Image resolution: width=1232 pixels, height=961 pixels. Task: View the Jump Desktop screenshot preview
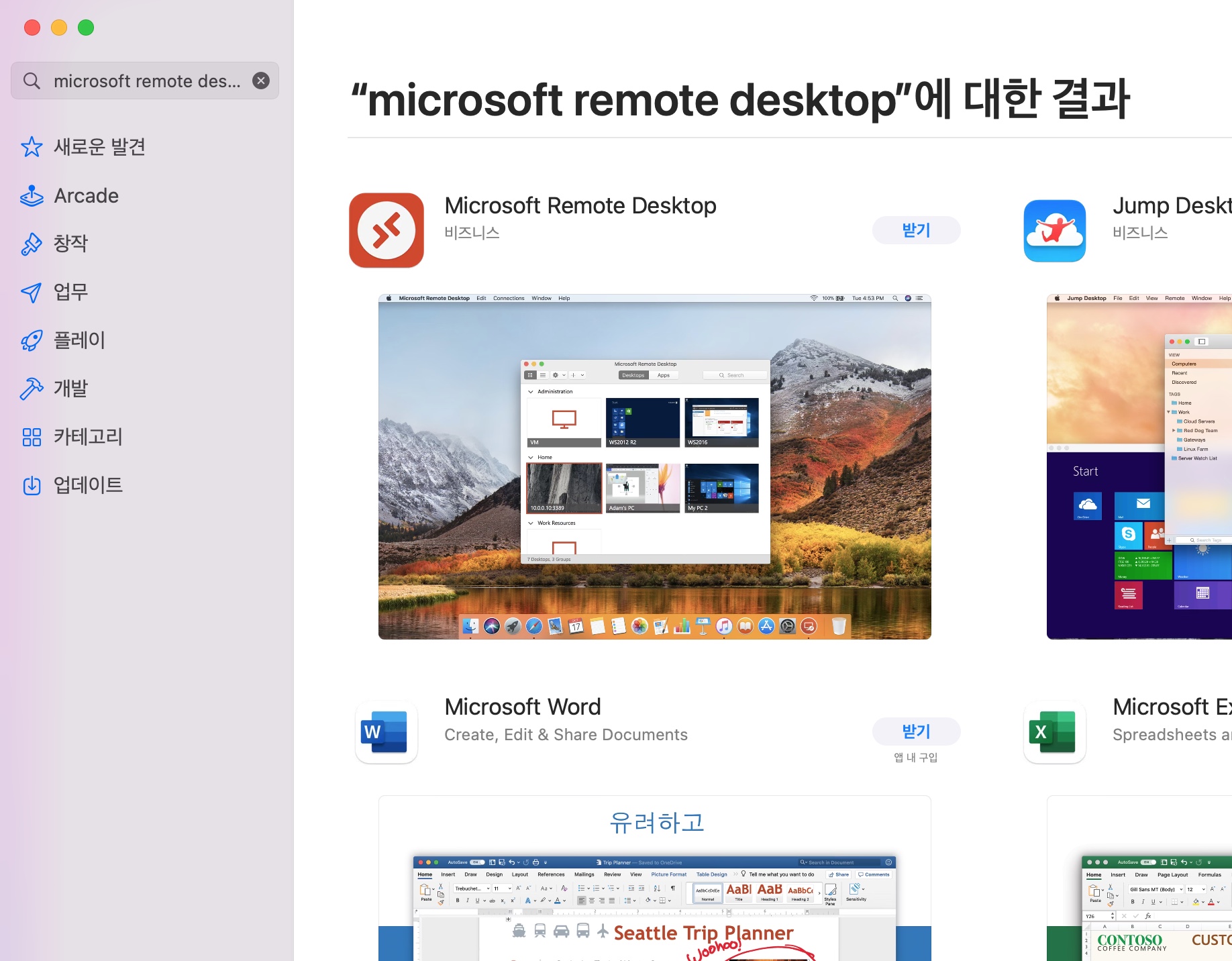(x=1139, y=467)
